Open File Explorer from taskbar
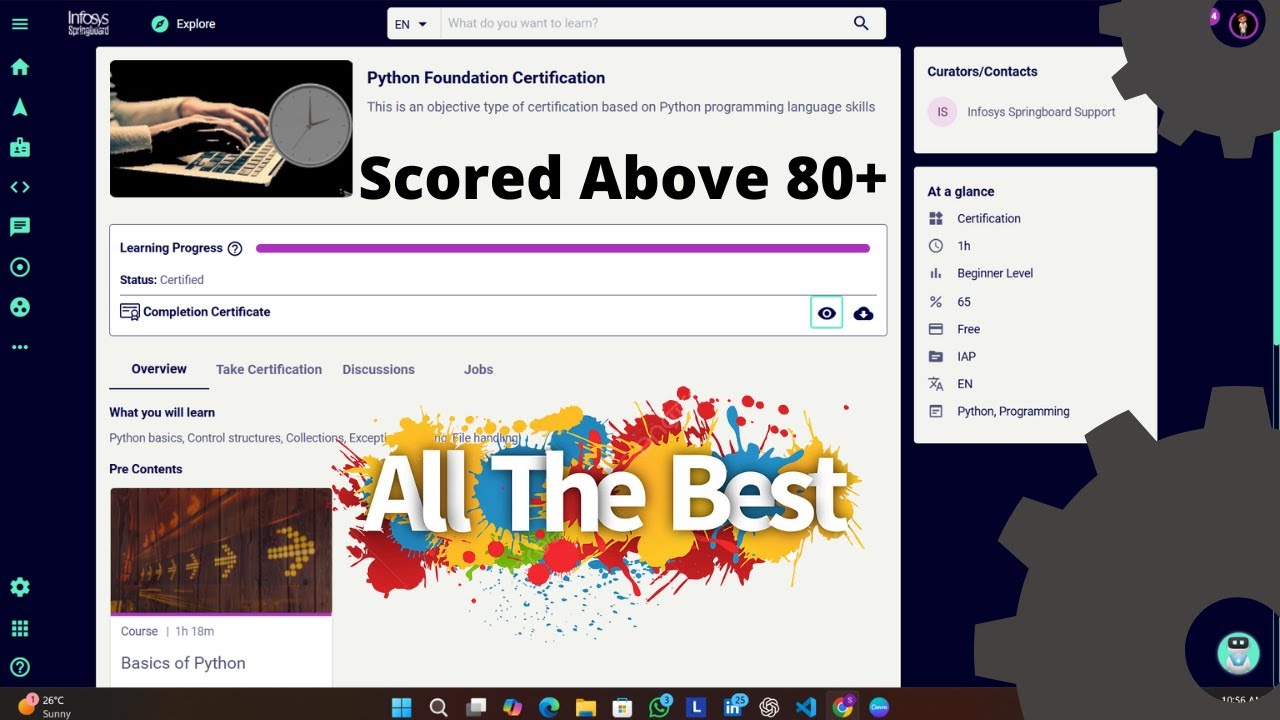This screenshot has width=1280, height=720. coord(585,707)
